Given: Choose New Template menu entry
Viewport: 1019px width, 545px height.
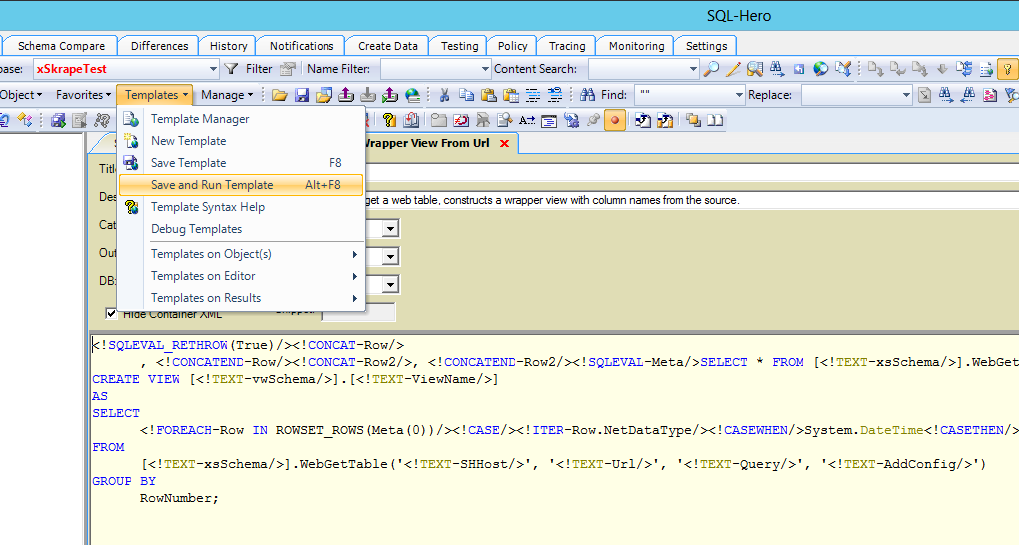Looking at the screenshot, I should click(240, 141).
